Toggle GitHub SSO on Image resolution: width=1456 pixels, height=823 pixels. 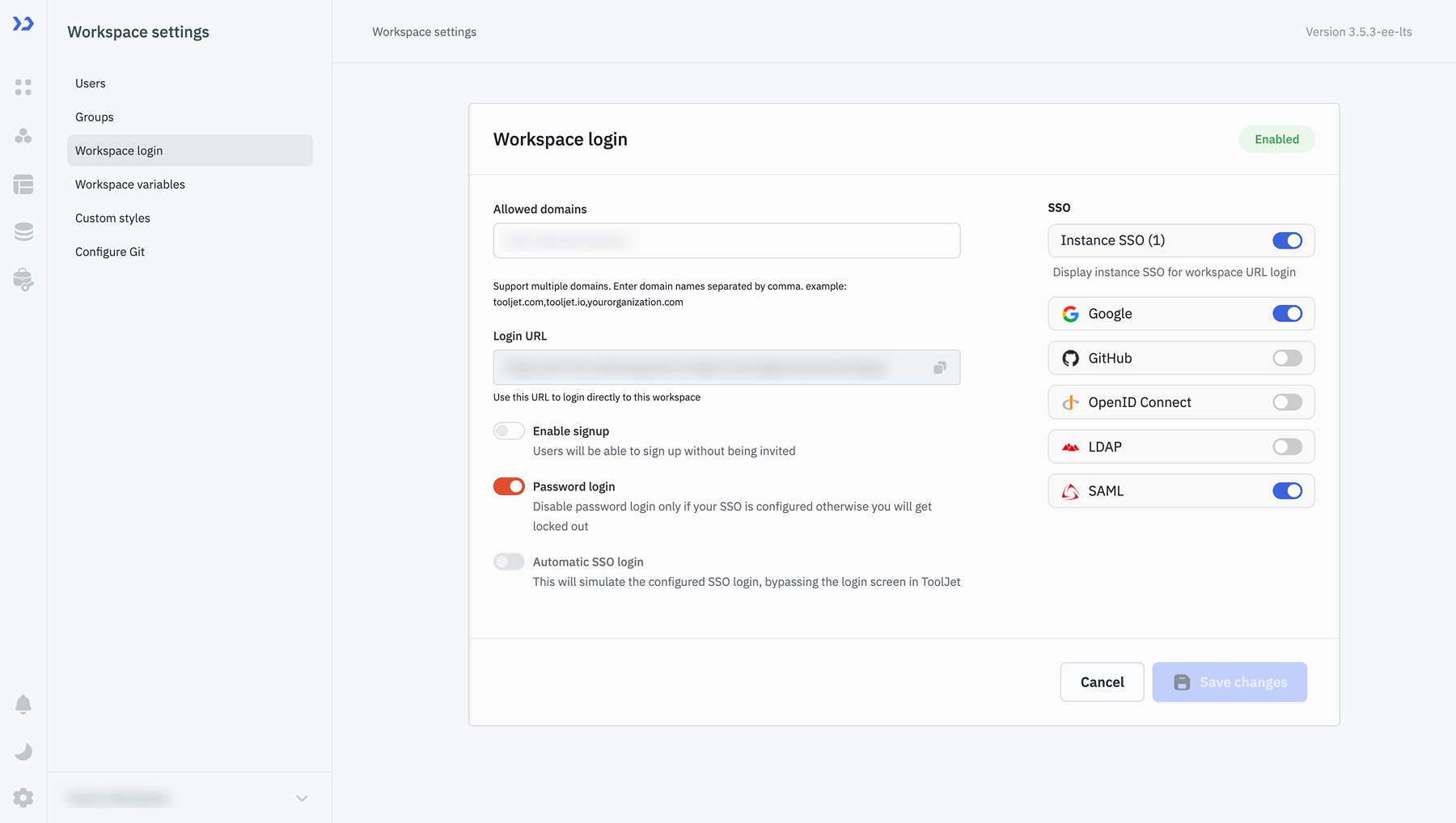pos(1287,358)
